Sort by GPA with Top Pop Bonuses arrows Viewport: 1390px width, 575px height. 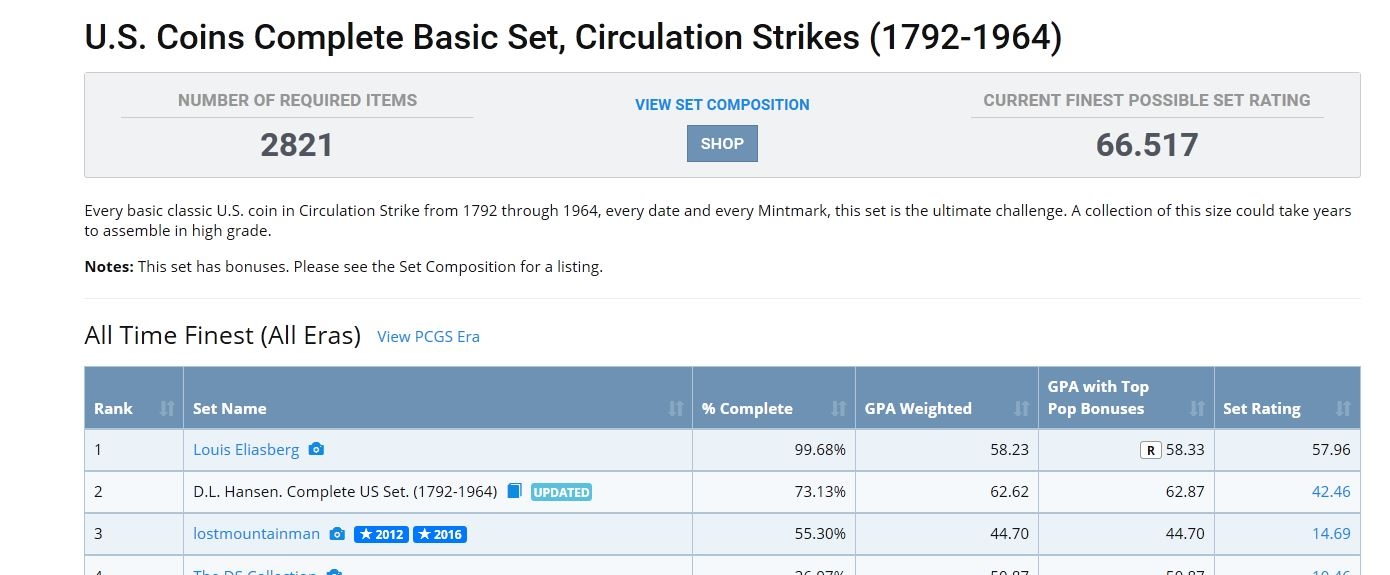point(1198,408)
